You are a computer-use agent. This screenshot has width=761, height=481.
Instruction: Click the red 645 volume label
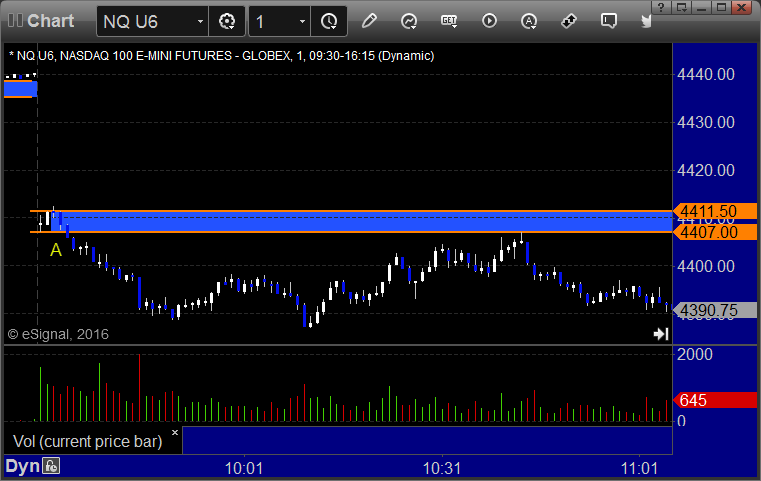pyautogui.click(x=714, y=400)
